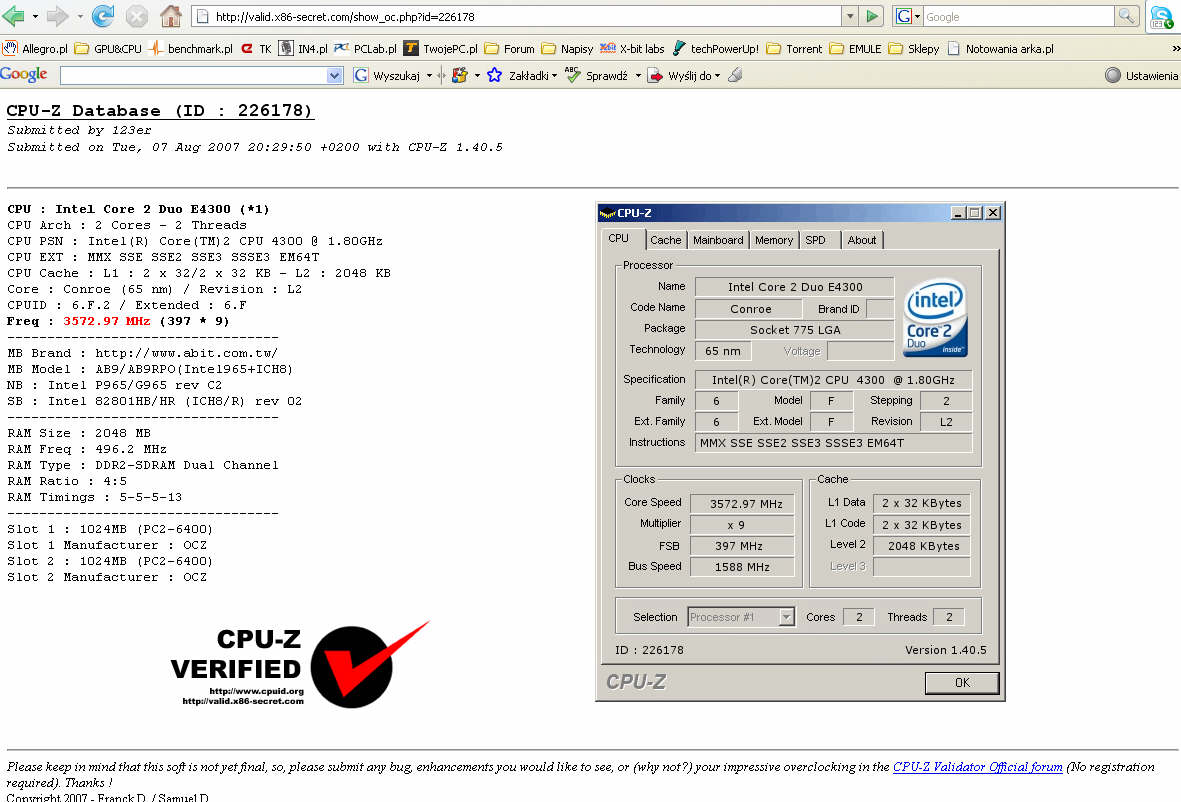This screenshot has width=1181, height=802.
Task: Open the Notowania arka.pl bookmark
Action: point(1000,48)
